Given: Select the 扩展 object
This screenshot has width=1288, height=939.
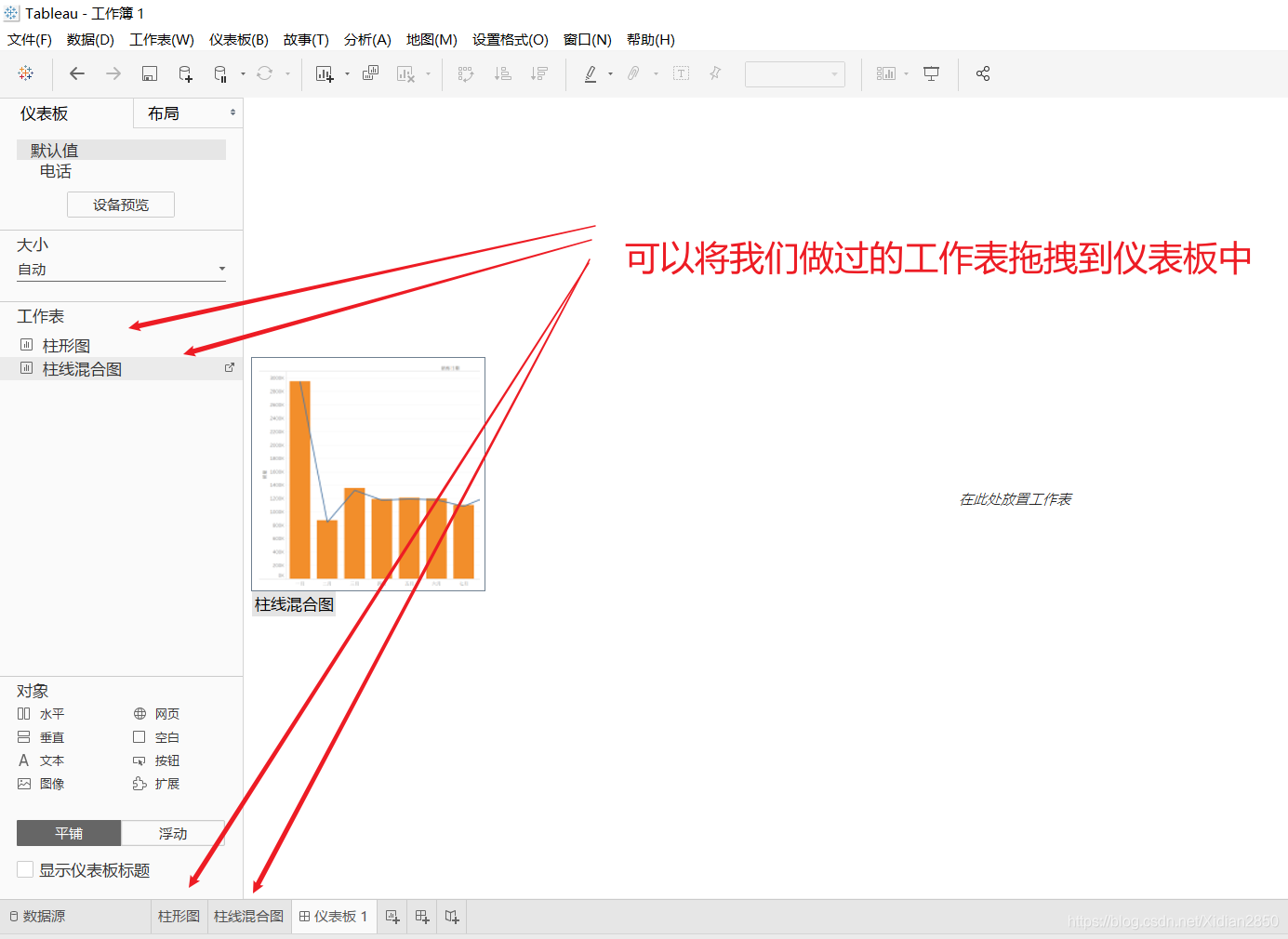Looking at the screenshot, I should 156,784.
